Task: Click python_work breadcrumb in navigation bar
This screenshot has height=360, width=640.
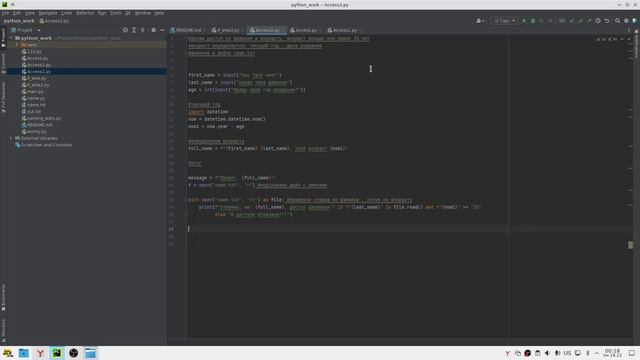Action: pos(19,21)
